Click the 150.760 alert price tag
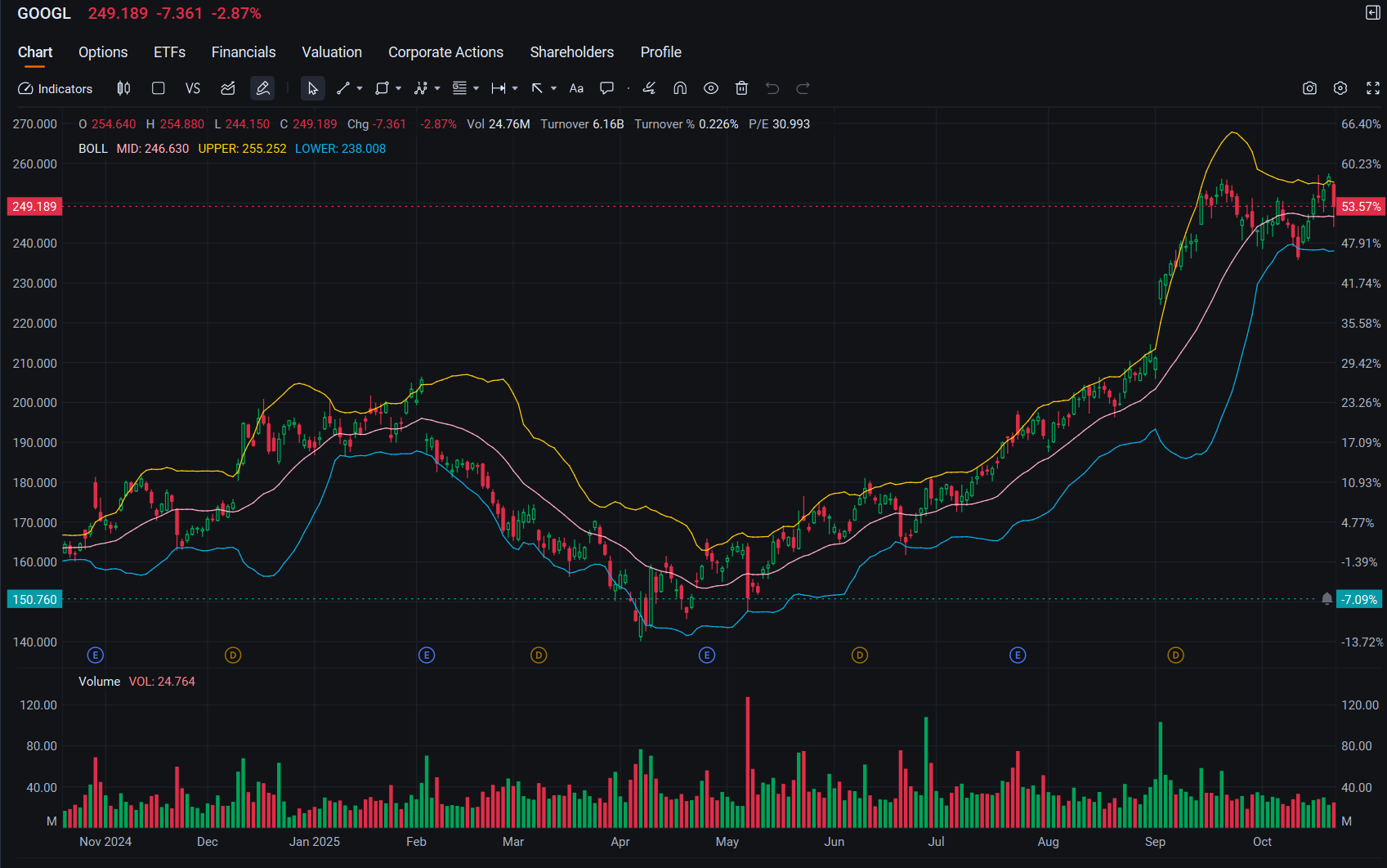1387x868 pixels. point(34,599)
